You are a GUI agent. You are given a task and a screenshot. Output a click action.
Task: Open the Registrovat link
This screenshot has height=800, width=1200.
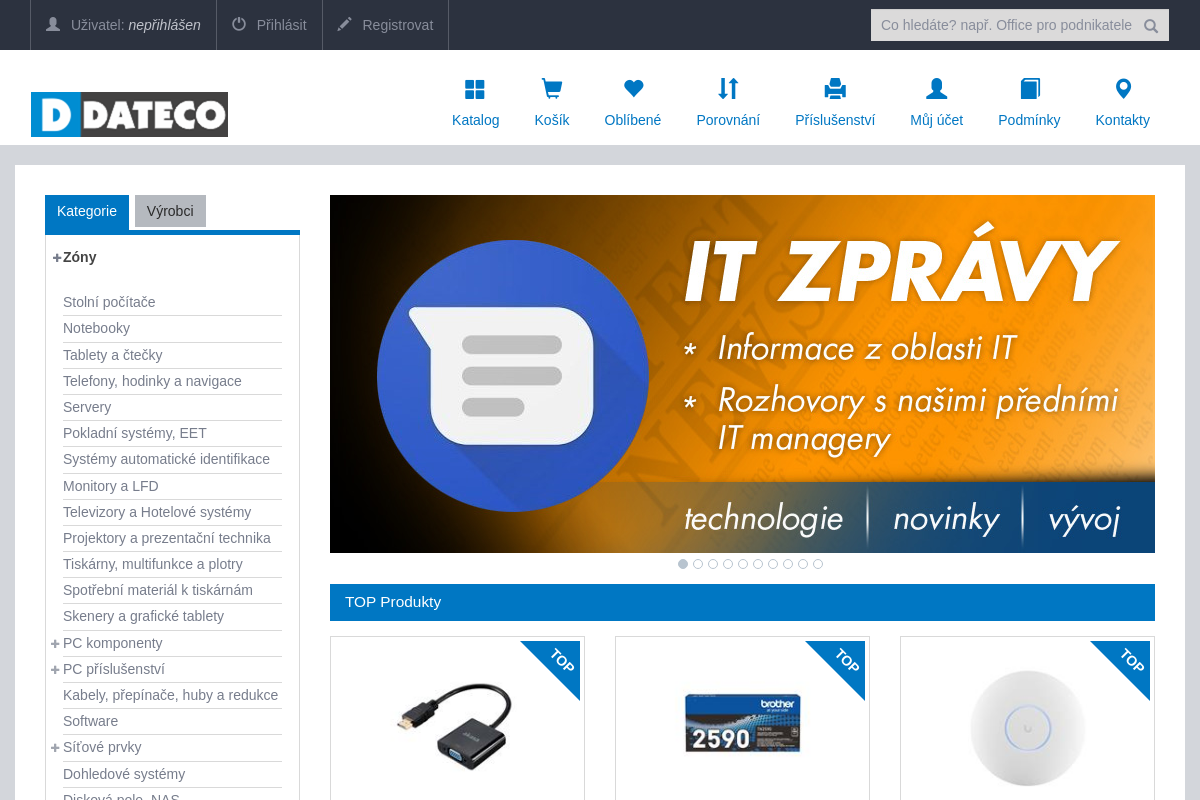pyautogui.click(x=398, y=25)
